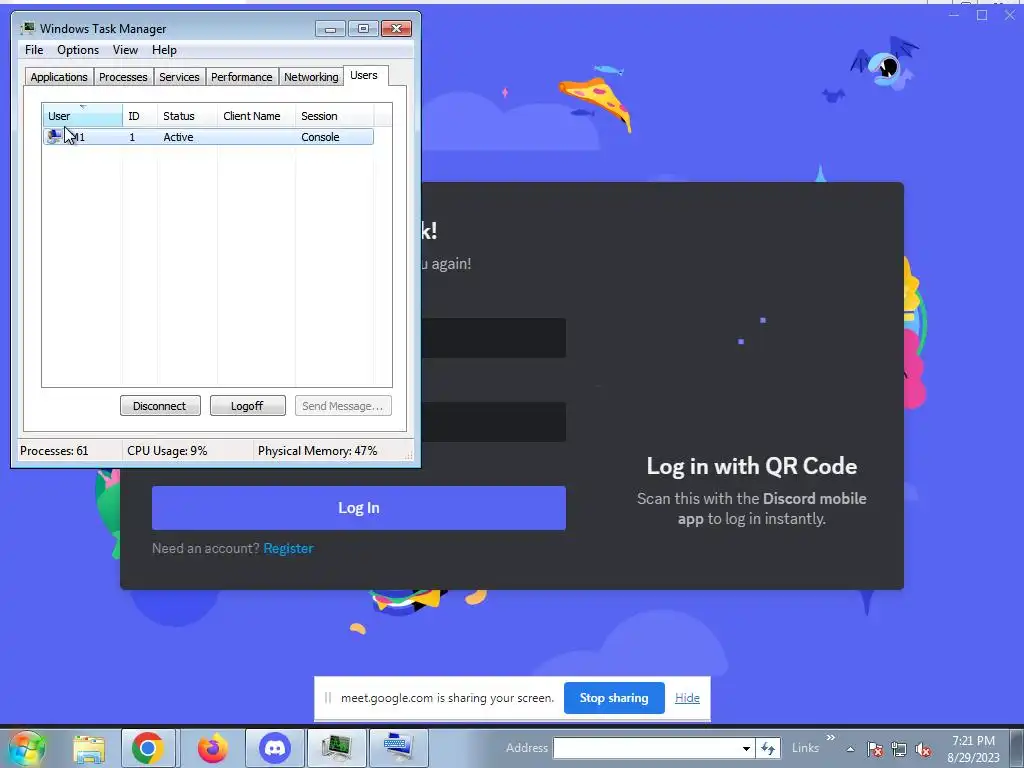Switch to the Networking tab
The height and width of the screenshot is (768, 1024).
coord(311,77)
